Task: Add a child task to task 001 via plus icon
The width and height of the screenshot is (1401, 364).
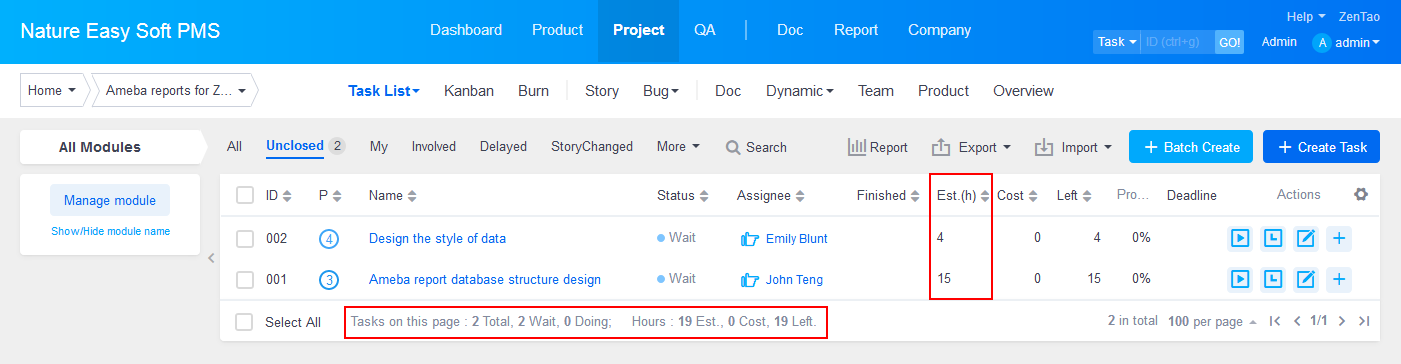Action: coord(1339,279)
